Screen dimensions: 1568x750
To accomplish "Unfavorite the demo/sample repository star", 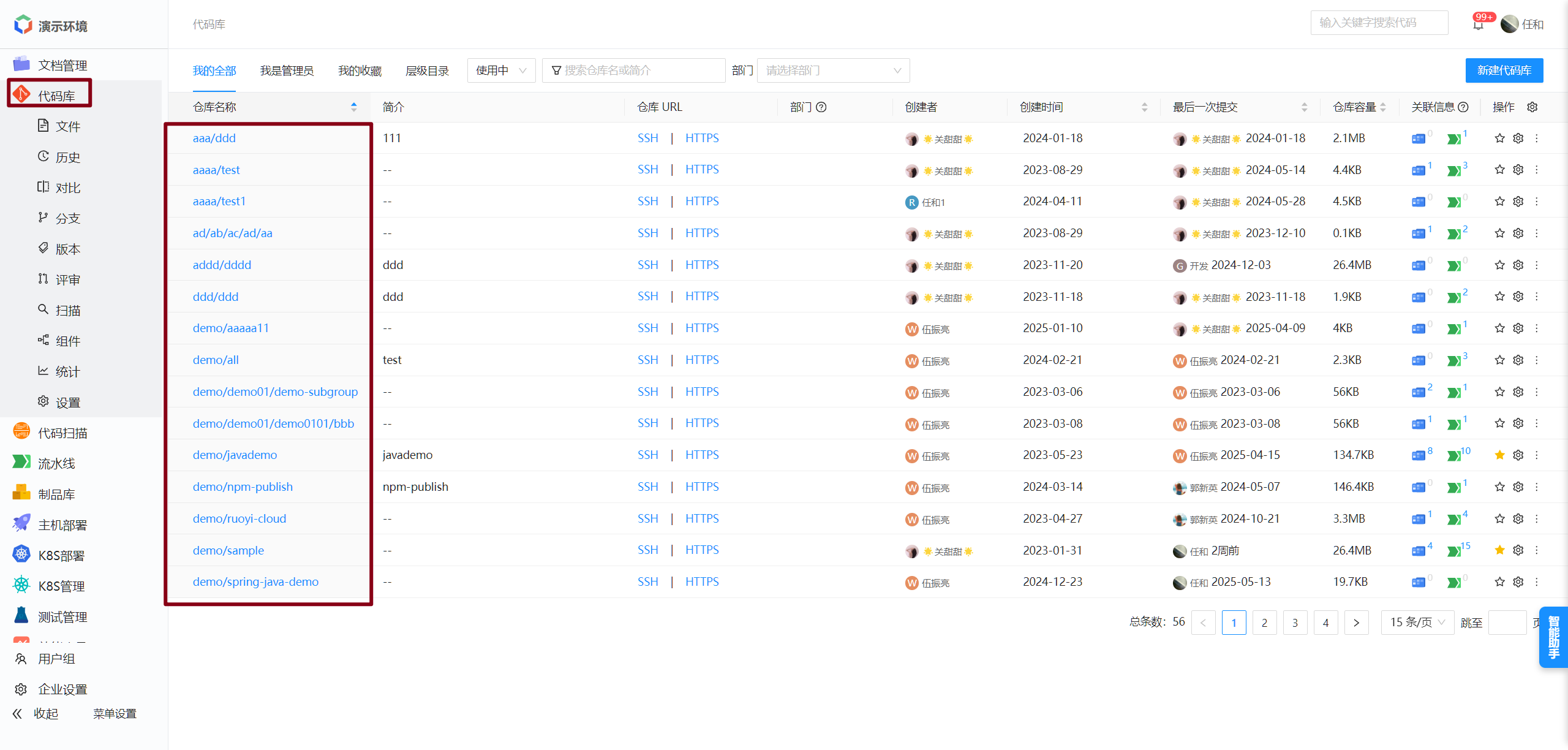I will [1499, 550].
